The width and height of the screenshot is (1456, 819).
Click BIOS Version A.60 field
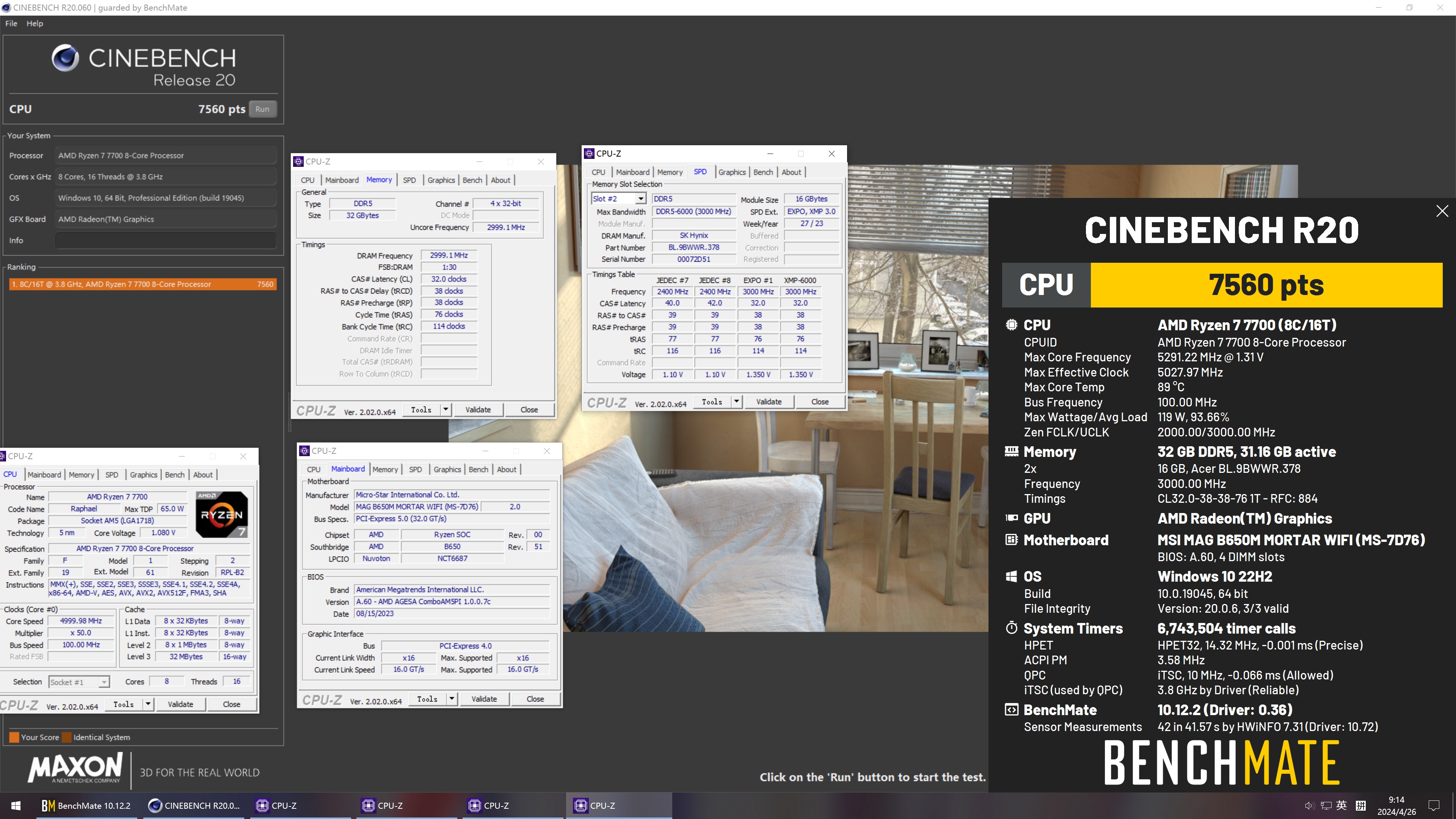pos(452,601)
